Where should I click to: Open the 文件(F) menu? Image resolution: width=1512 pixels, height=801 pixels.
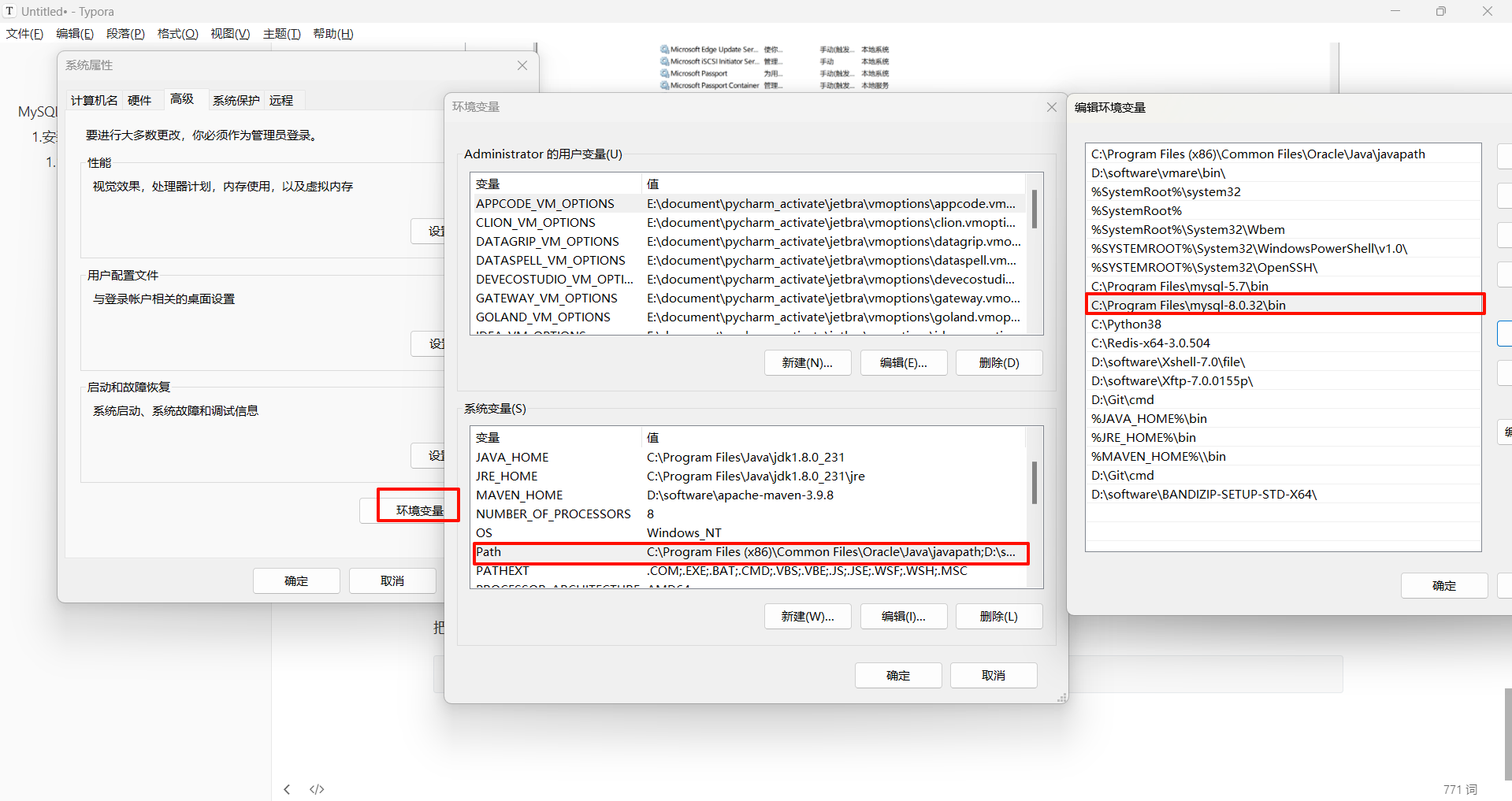click(24, 34)
